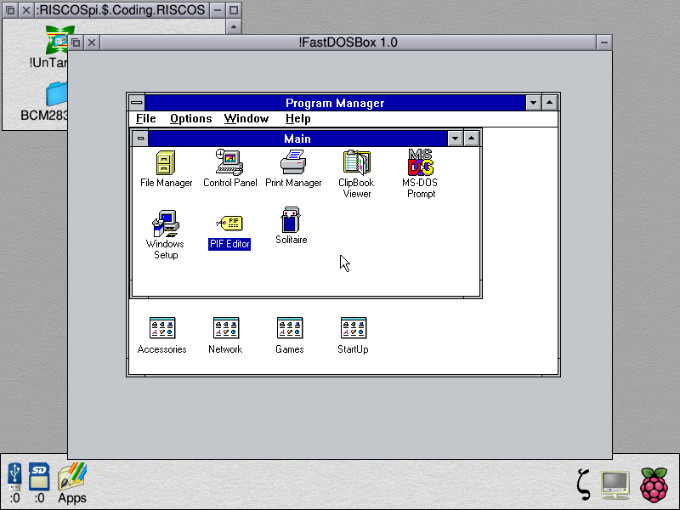
Task: Click the display monitor icon on iconbar
Action: click(615, 485)
